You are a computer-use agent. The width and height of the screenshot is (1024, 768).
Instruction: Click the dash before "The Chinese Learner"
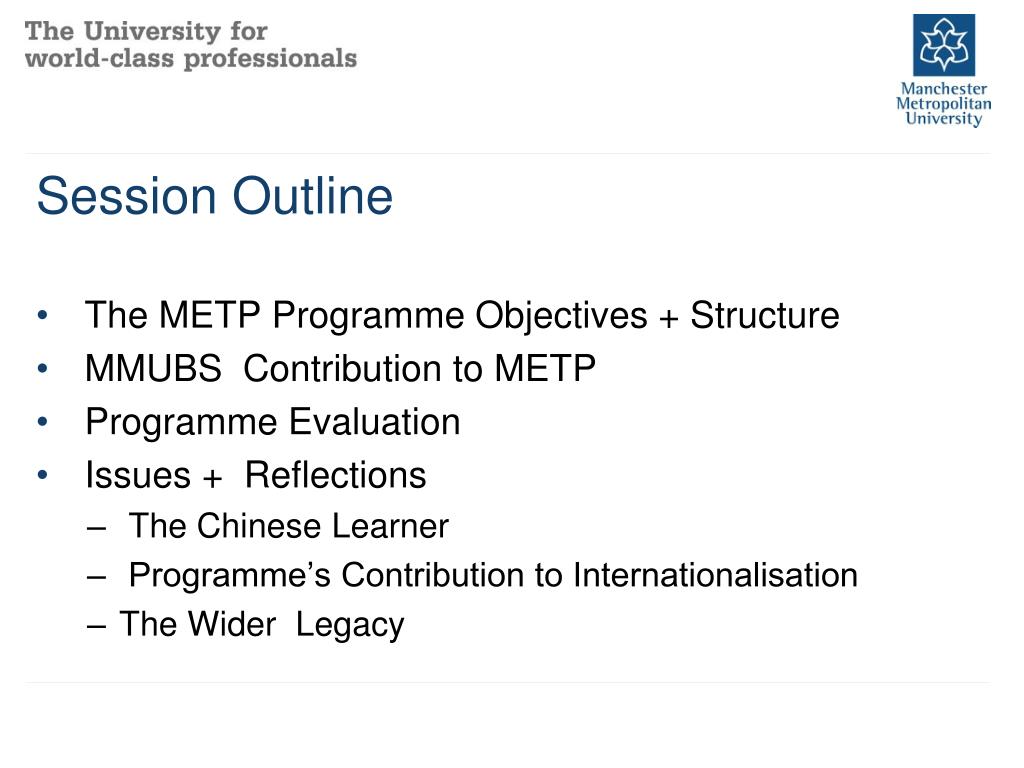(x=96, y=527)
